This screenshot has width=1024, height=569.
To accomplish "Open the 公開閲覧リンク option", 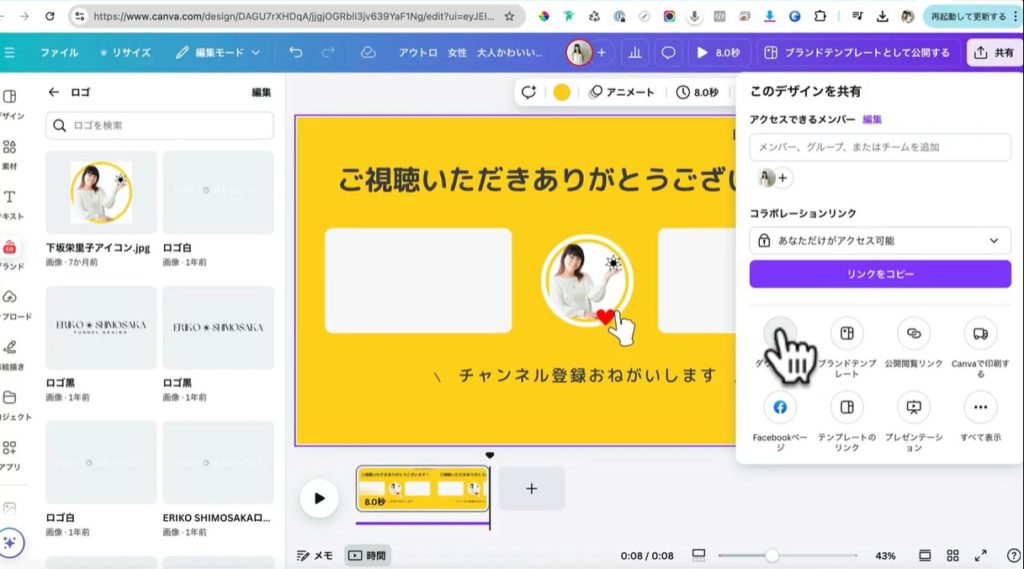I will pyautogui.click(x=913, y=334).
